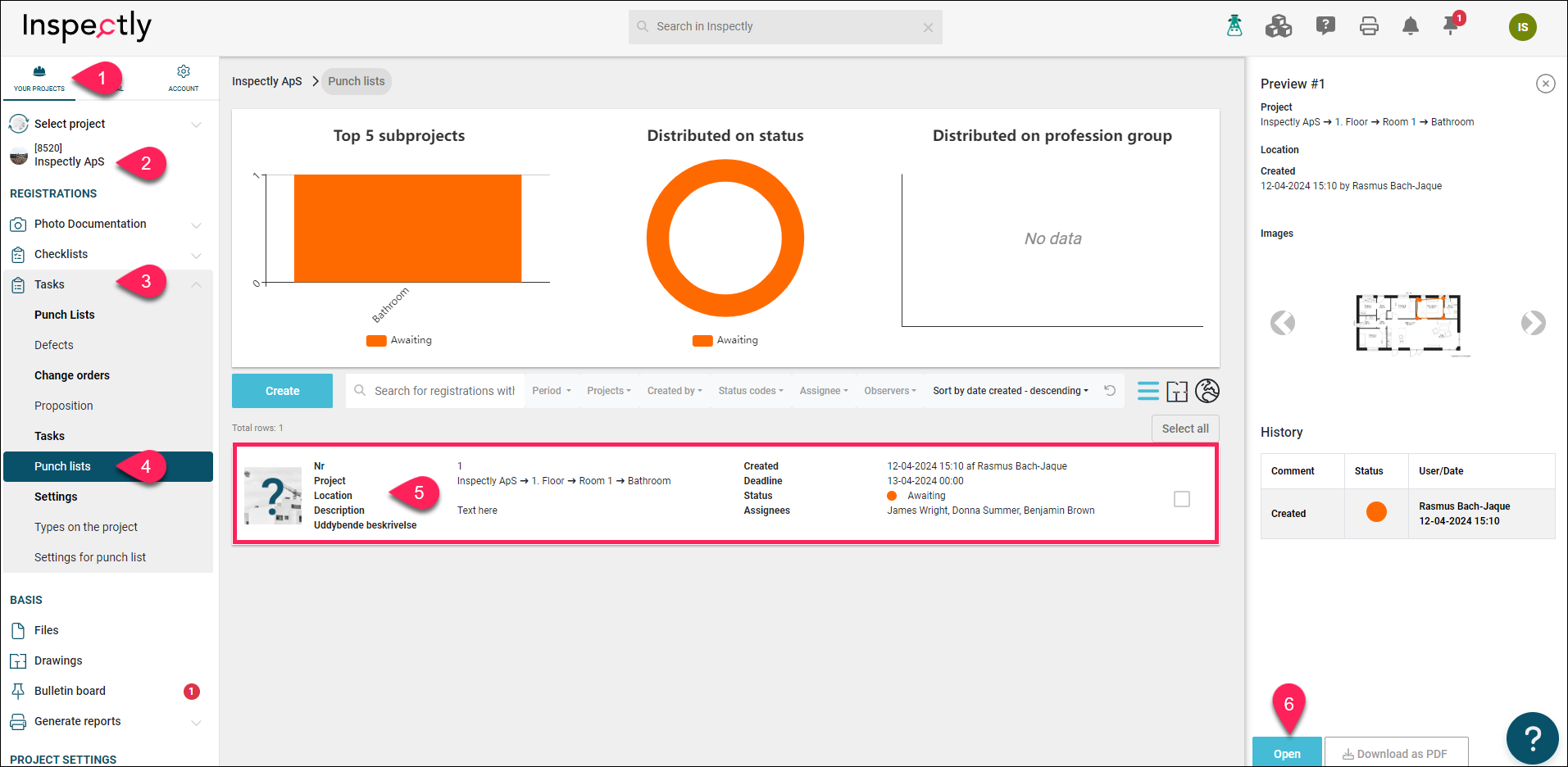This screenshot has height=767, width=1568.
Task: Click the Files document icon
Action: 18,631
